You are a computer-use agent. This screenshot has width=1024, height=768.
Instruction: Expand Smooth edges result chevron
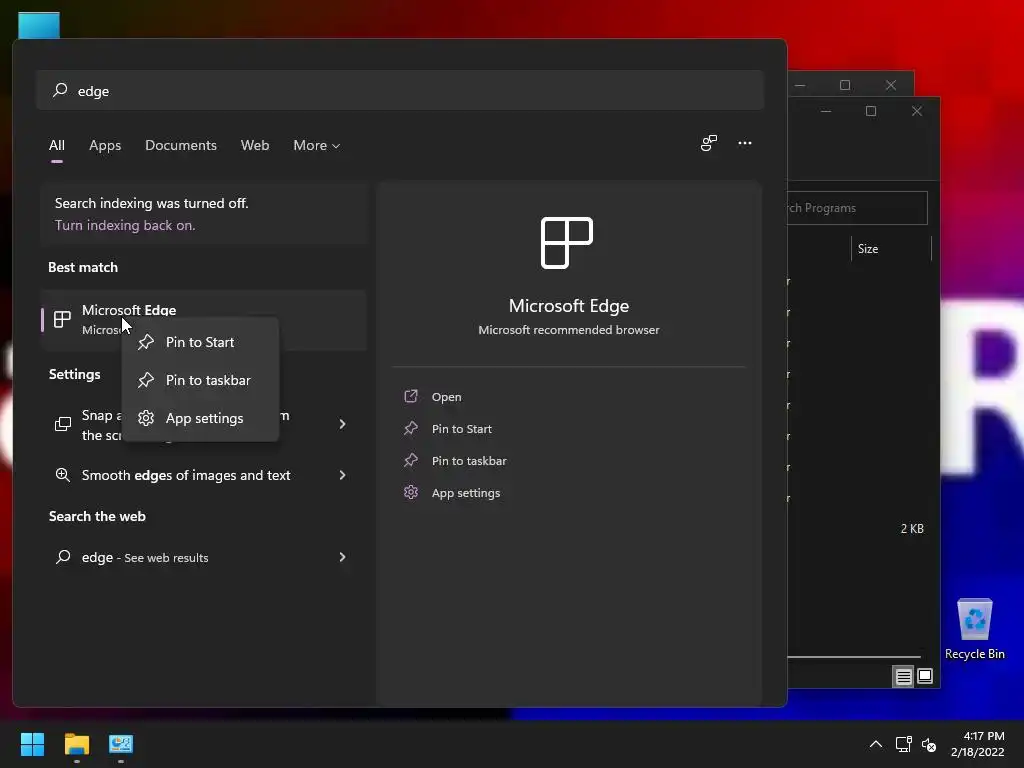342,475
